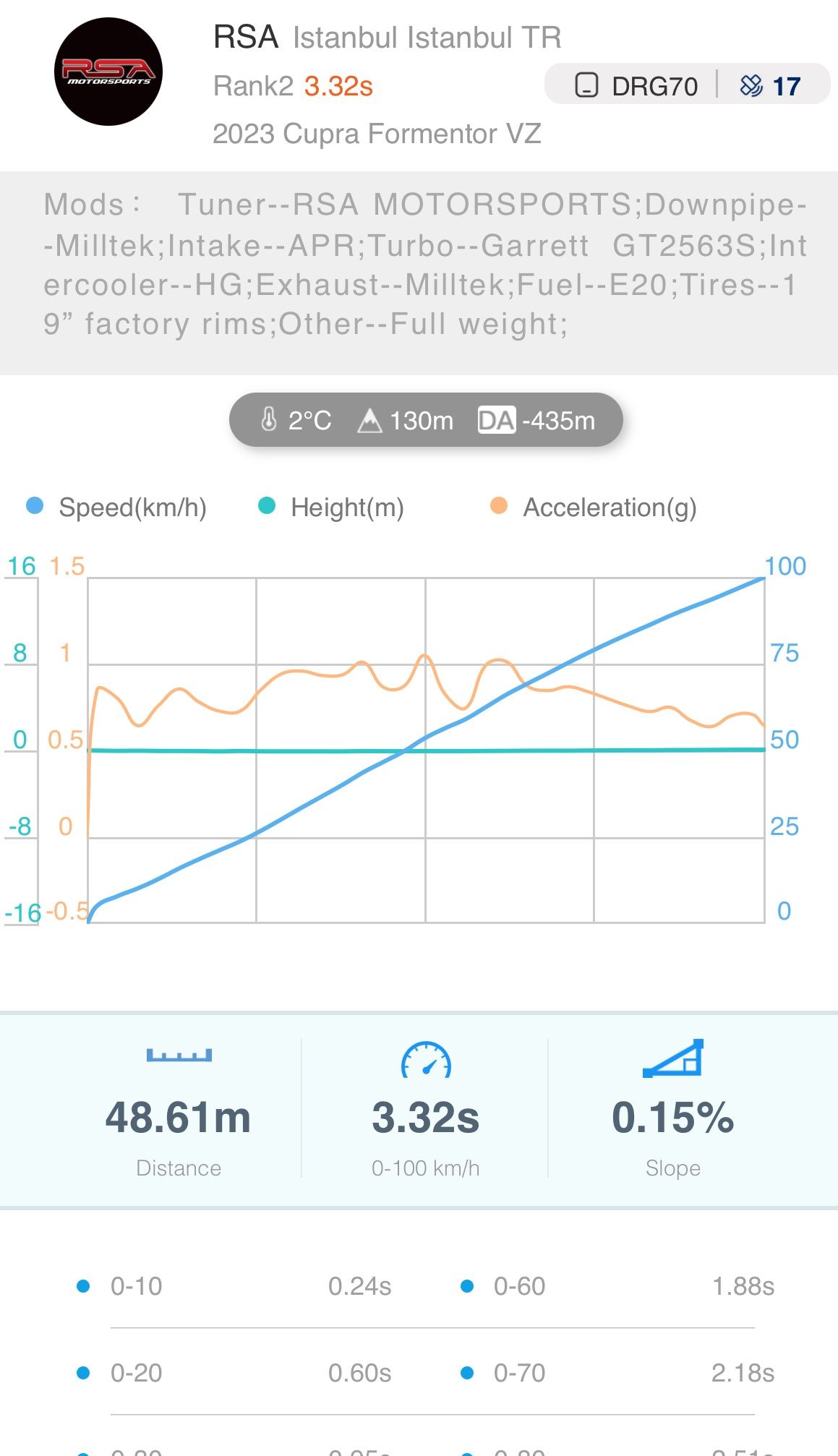838x1456 pixels.
Task: Tap the Rank2 3.32s ranking text
Action: tap(293, 86)
